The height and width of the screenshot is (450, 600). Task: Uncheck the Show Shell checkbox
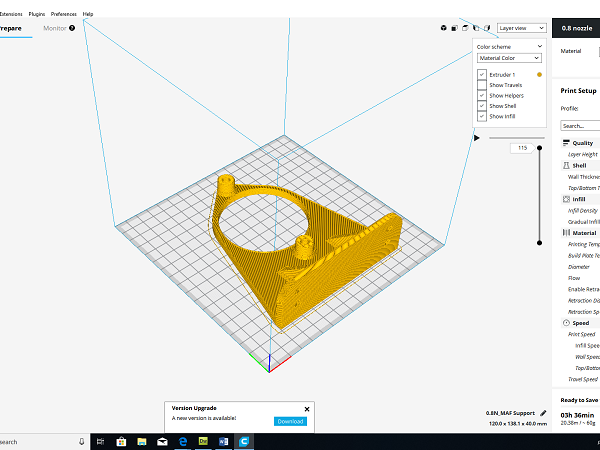point(482,106)
